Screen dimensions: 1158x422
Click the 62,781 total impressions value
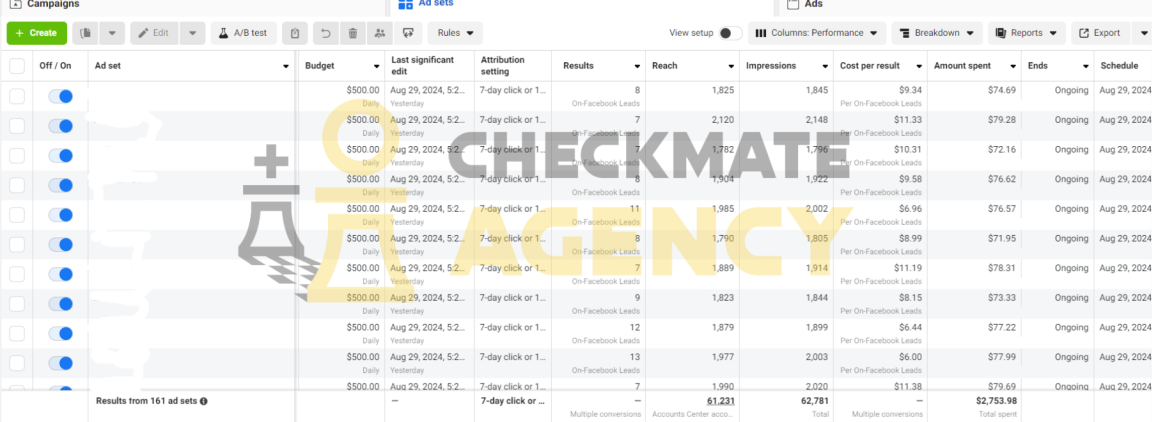(x=814, y=401)
